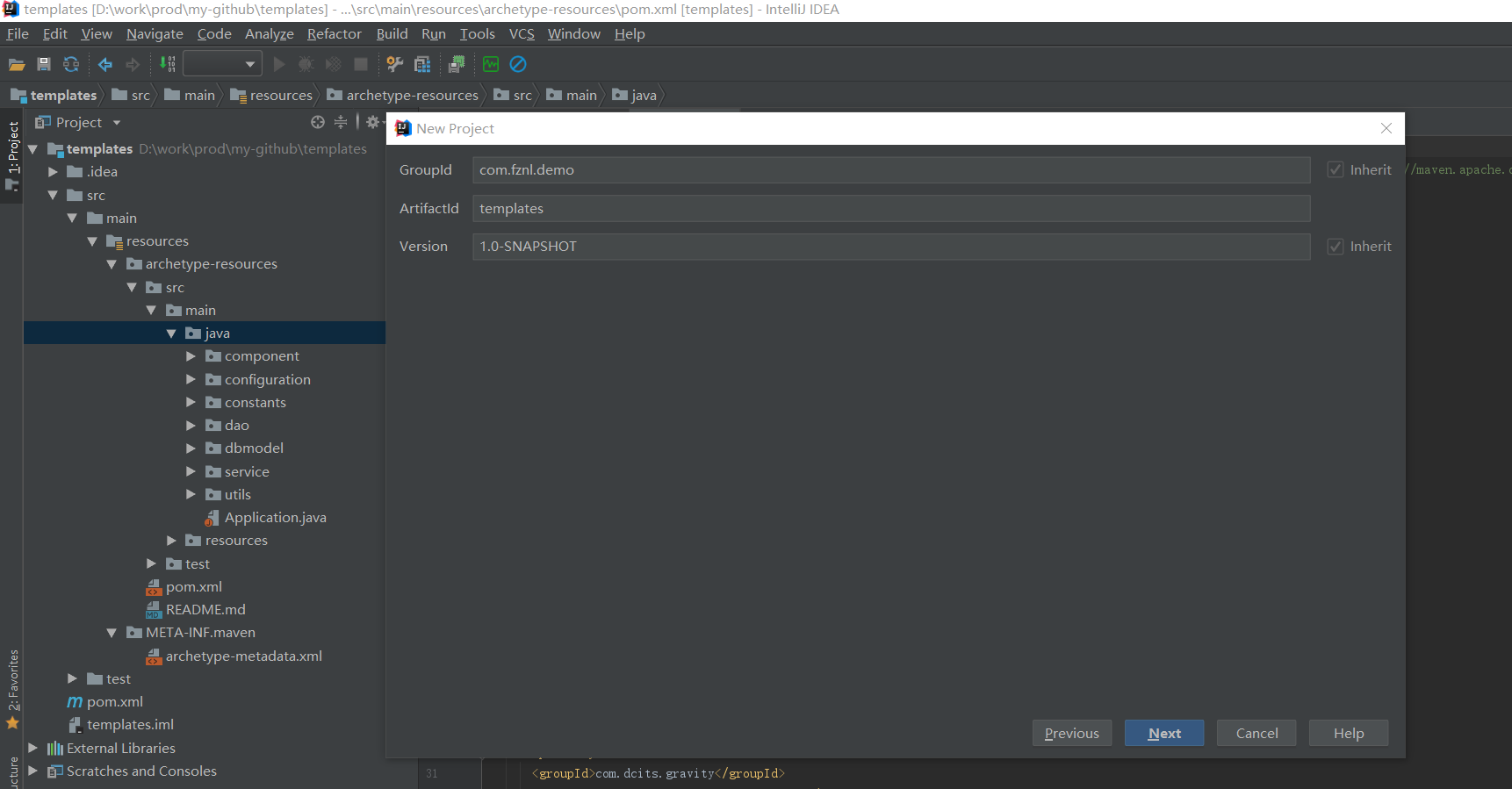Click the Synchronize refresh icon
The width and height of the screenshot is (1512, 789).
click(71, 64)
